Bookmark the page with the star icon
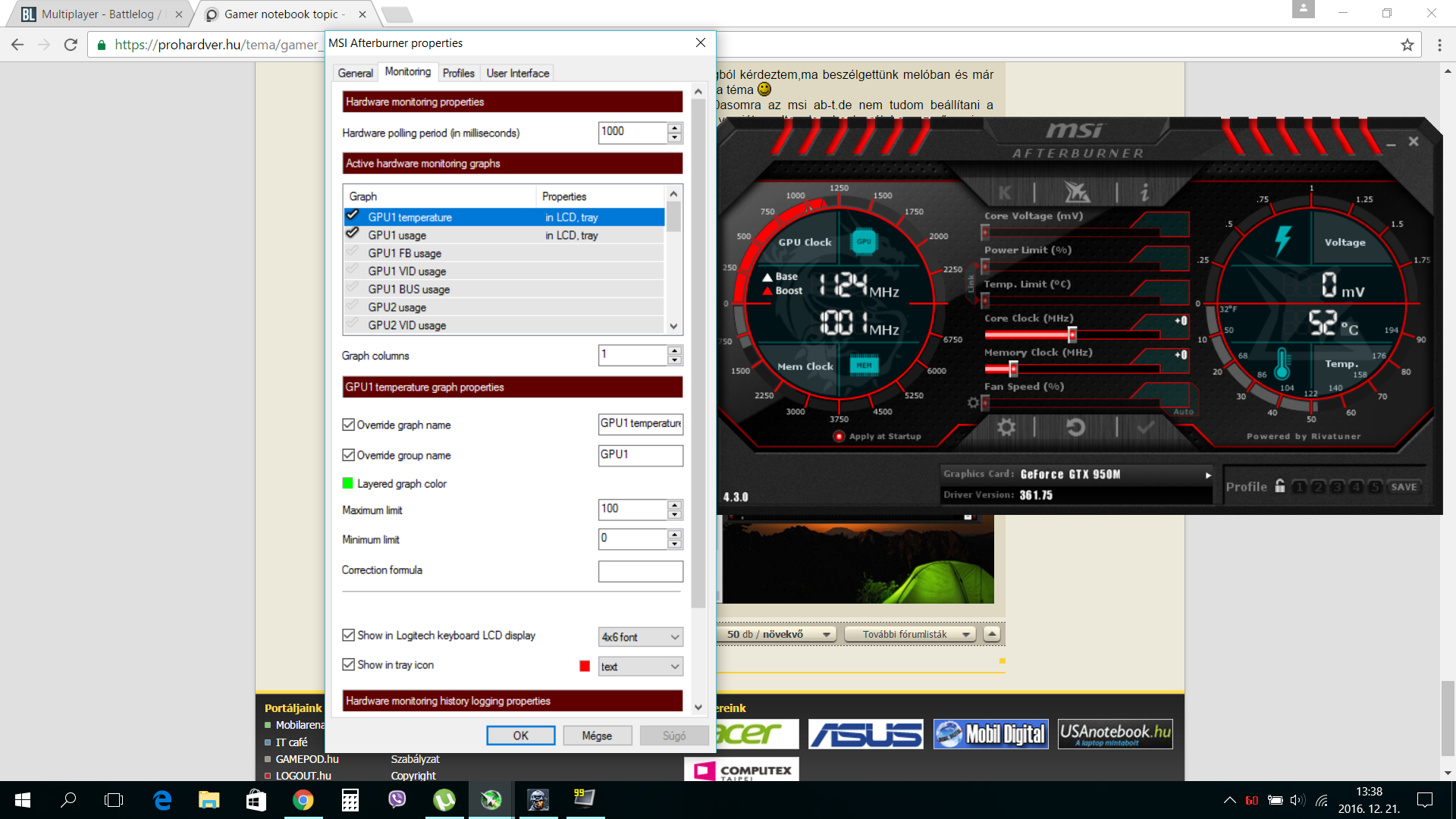 click(x=1407, y=45)
